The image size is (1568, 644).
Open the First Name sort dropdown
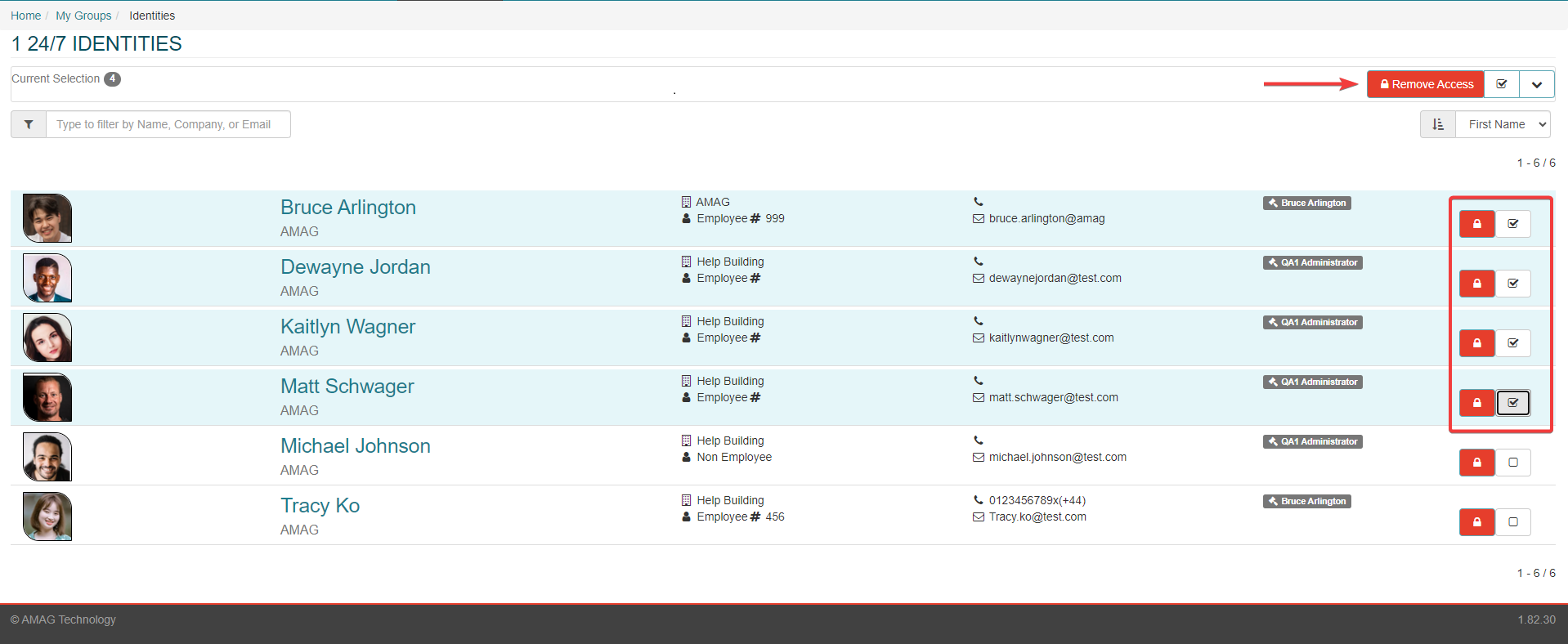point(1503,124)
